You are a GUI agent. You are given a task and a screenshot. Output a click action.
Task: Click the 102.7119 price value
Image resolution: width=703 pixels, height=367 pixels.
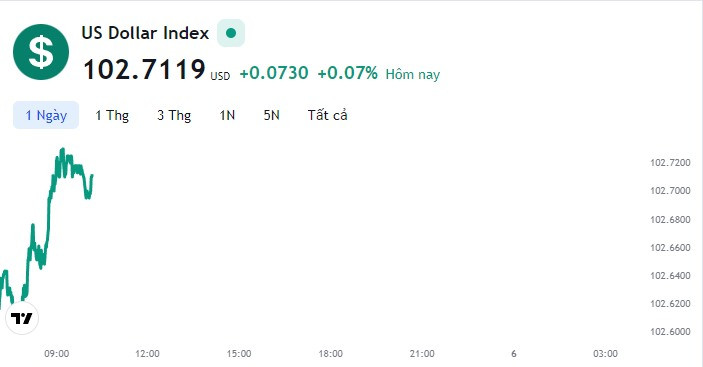(x=144, y=70)
